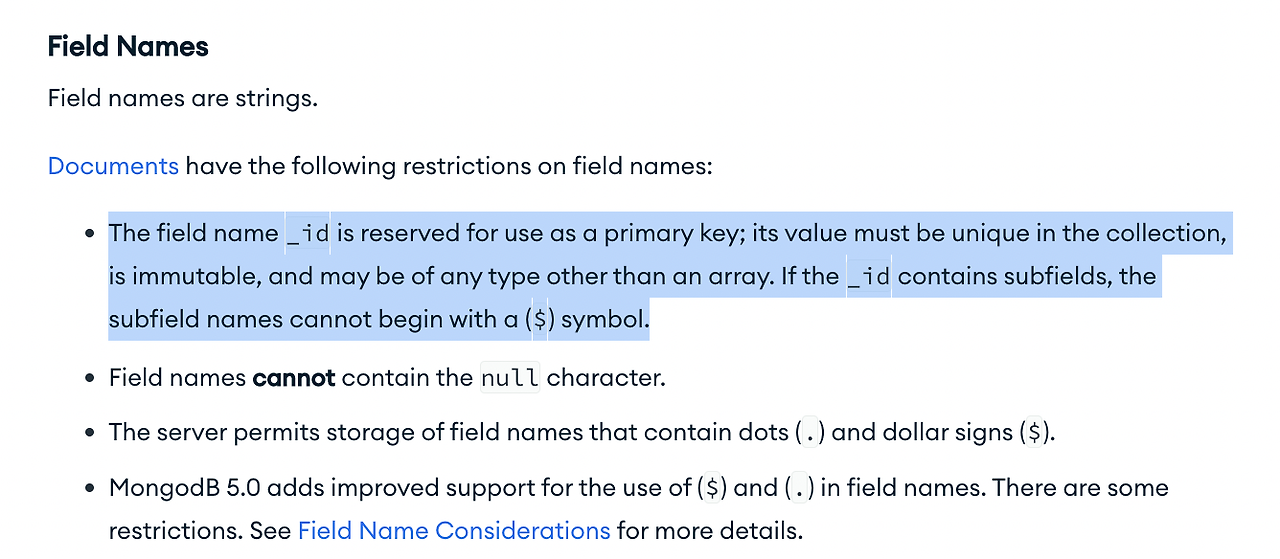Click the ($) code after 'use of'
Image resolution: width=1280 pixels, height=559 pixels.
[712, 488]
